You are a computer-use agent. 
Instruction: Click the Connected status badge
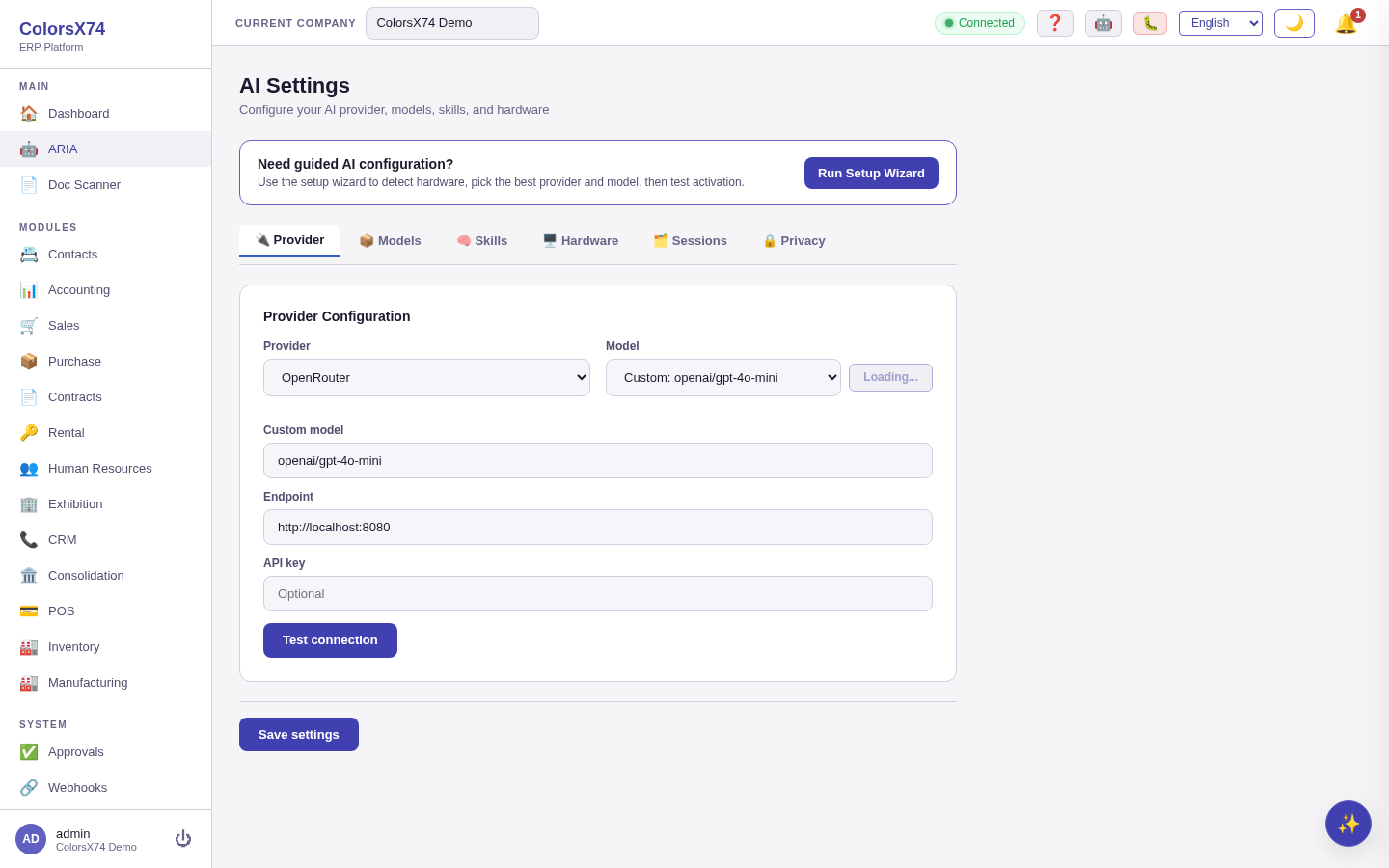click(x=979, y=23)
